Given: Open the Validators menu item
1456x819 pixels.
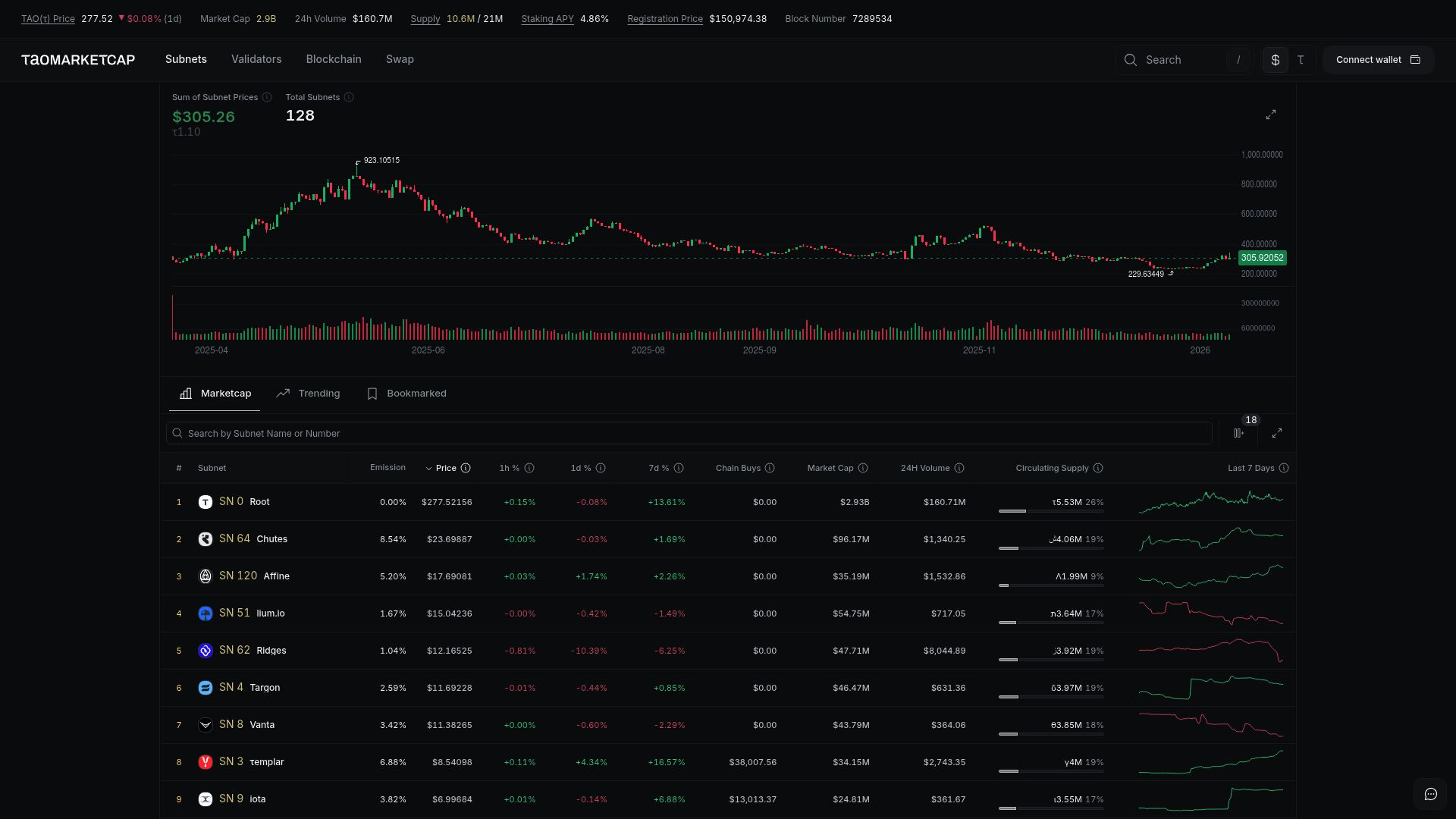Looking at the screenshot, I should click(256, 59).
